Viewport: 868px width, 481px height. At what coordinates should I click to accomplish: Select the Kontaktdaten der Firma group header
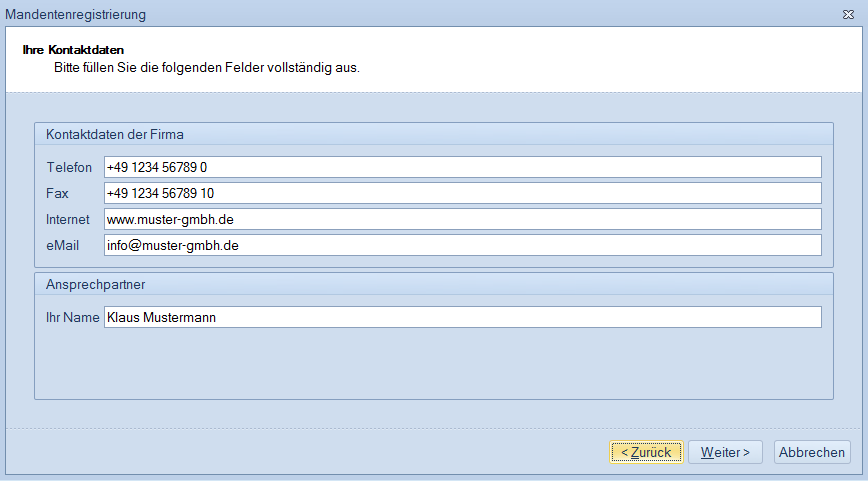(115, 134)
